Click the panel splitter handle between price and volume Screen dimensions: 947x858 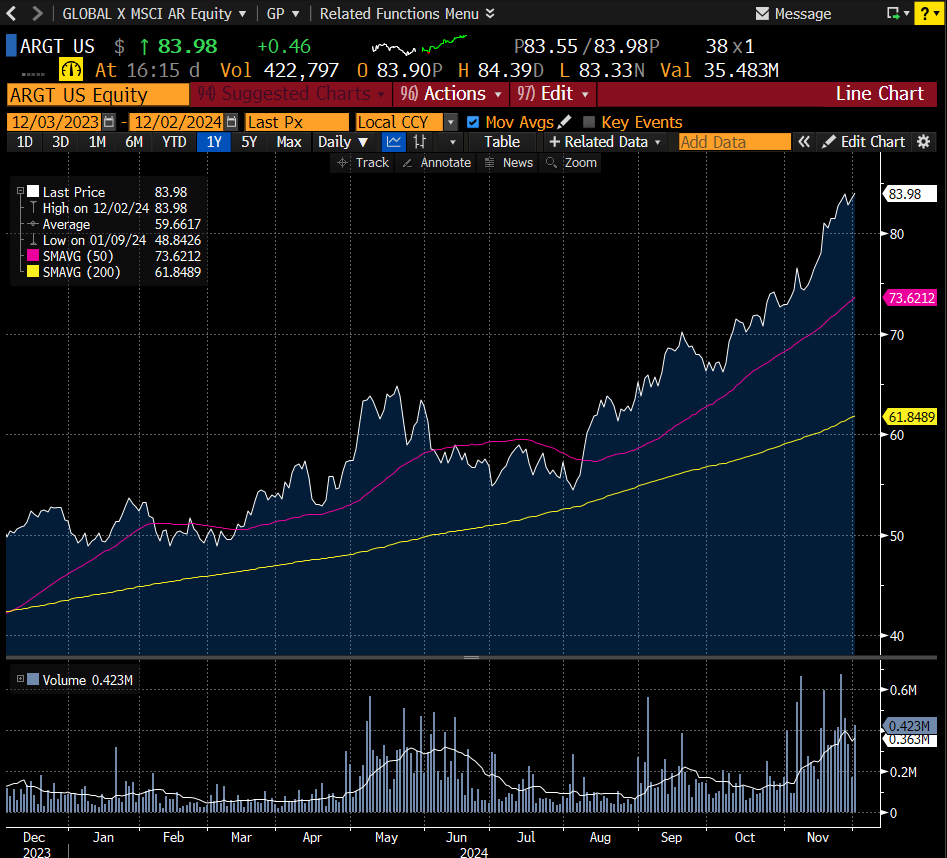coord(472,657)
